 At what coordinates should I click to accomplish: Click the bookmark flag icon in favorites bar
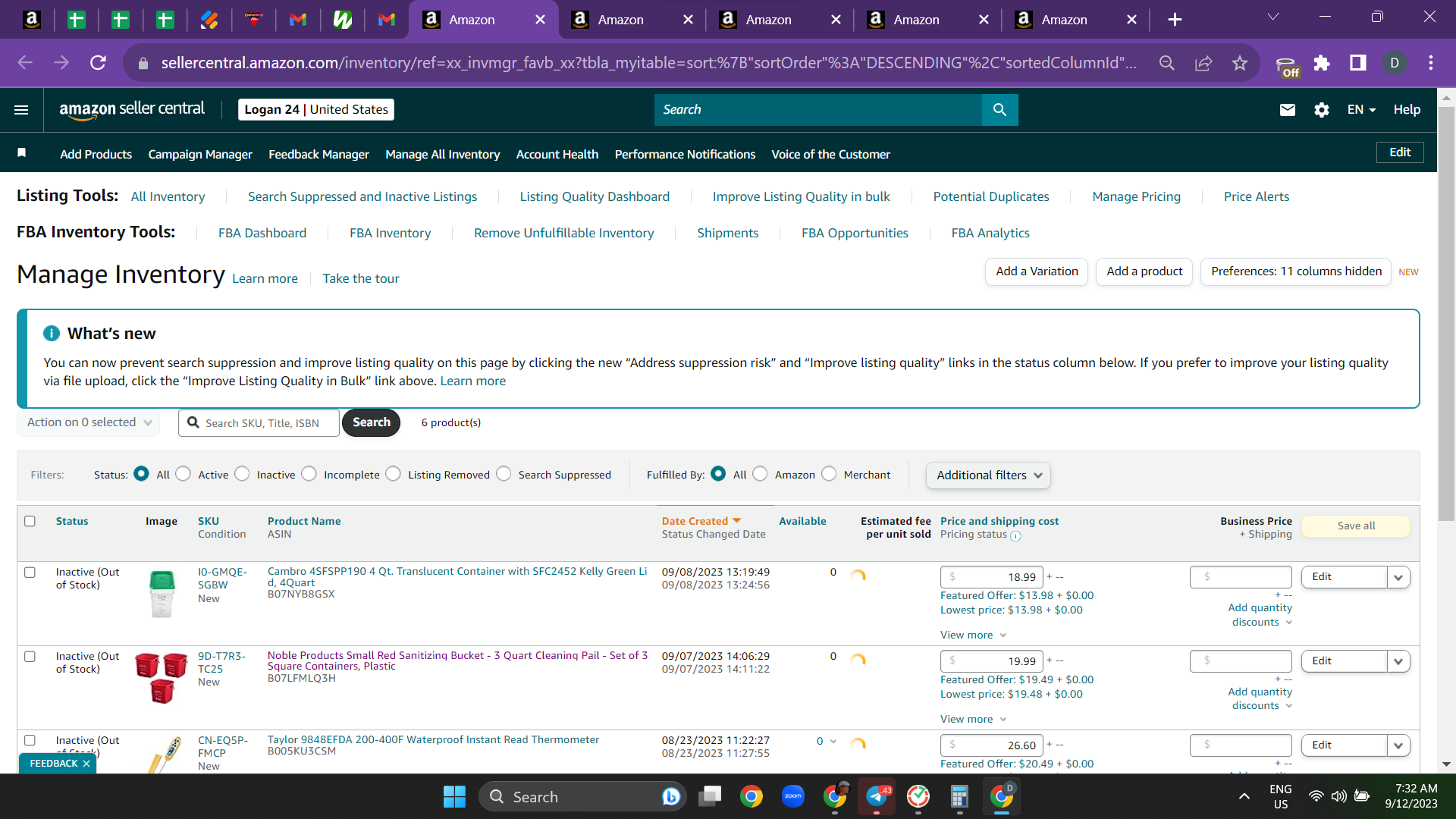(x=22, y=153)
